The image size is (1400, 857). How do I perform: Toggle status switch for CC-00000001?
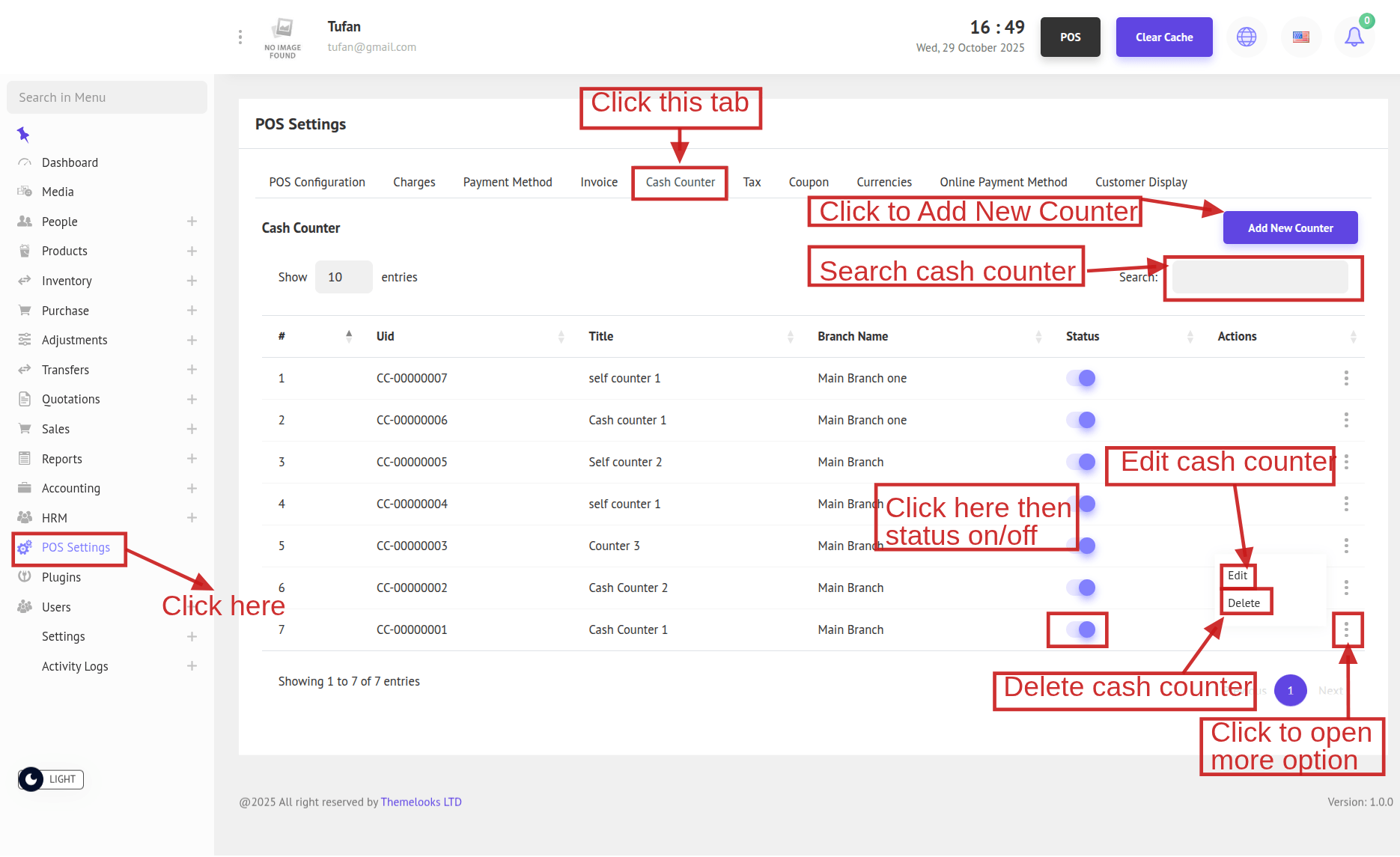[1081, 629]
